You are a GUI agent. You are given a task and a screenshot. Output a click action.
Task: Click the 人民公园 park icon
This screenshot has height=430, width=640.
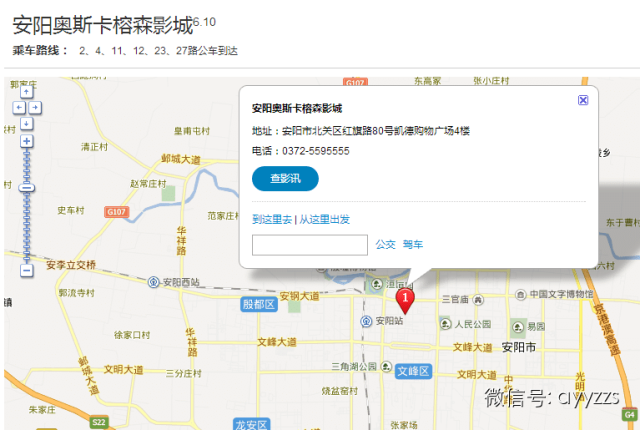(x=445, y=324)
